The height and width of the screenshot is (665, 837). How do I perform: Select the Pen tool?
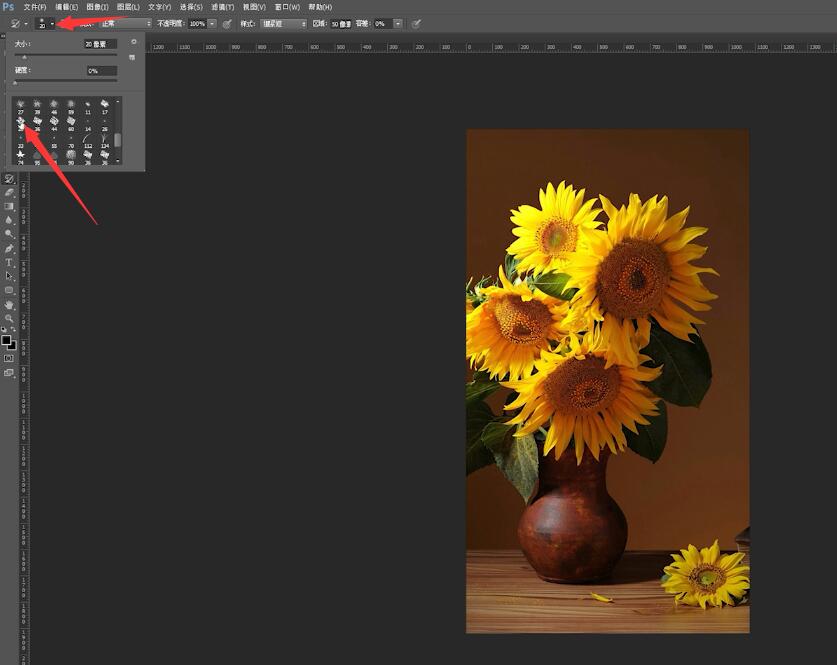[x=9, y=248]
